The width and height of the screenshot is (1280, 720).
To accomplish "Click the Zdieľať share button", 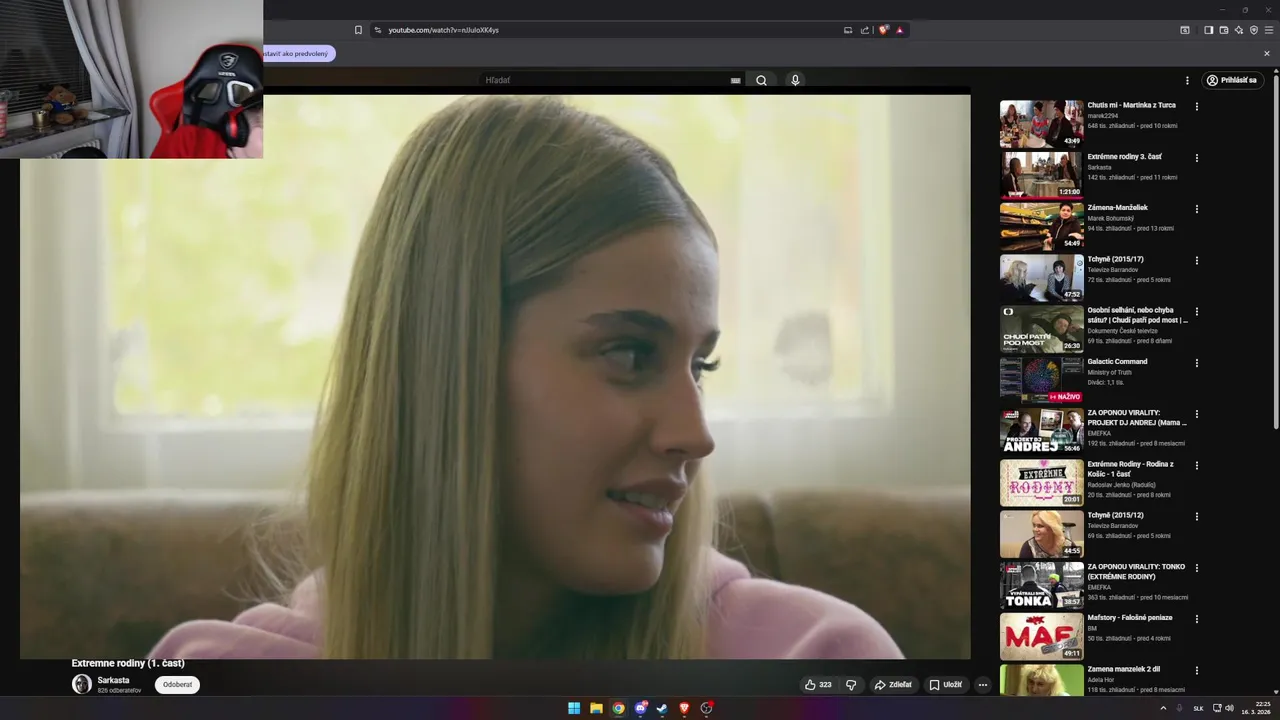I will (x=893, y=685).
